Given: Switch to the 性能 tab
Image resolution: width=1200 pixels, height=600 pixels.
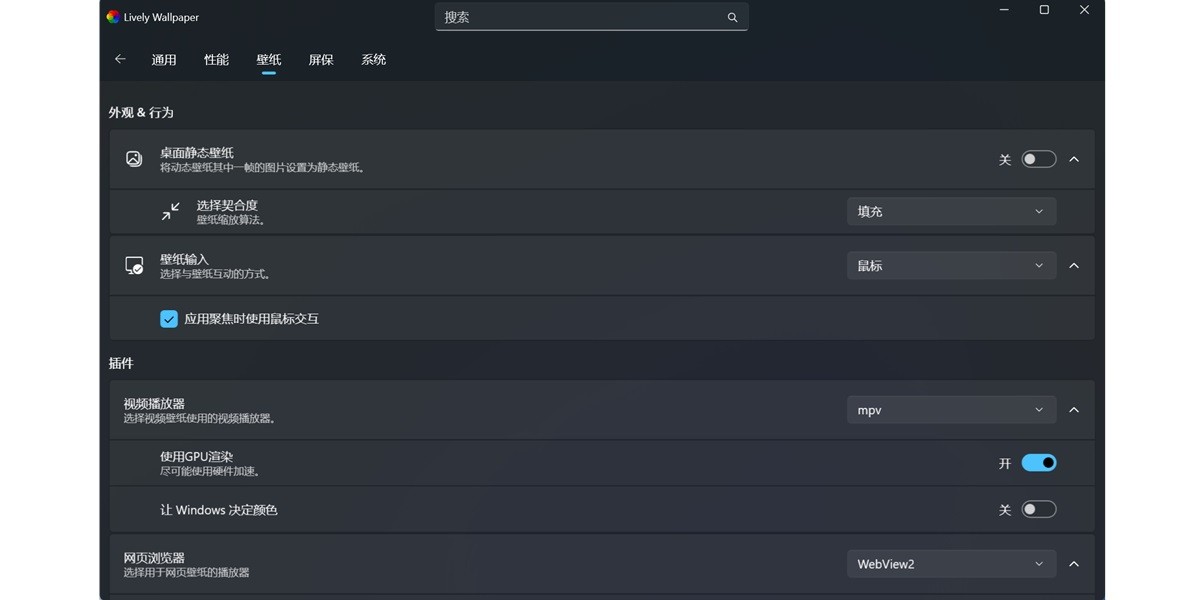Looking at the screenshot, I should 217,60.
